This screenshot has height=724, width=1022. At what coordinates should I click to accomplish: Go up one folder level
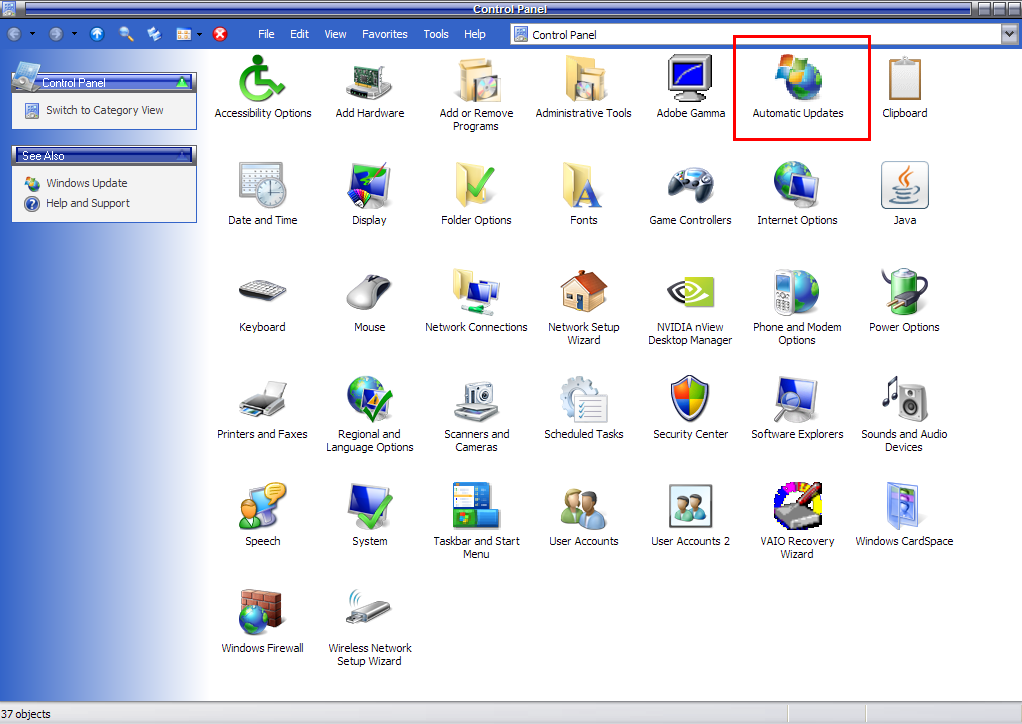click(96, 34)
